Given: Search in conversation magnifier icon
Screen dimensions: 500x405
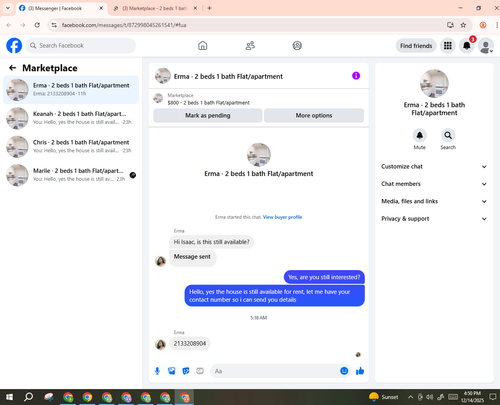Looking at the screenshot, I should [448, 135].
